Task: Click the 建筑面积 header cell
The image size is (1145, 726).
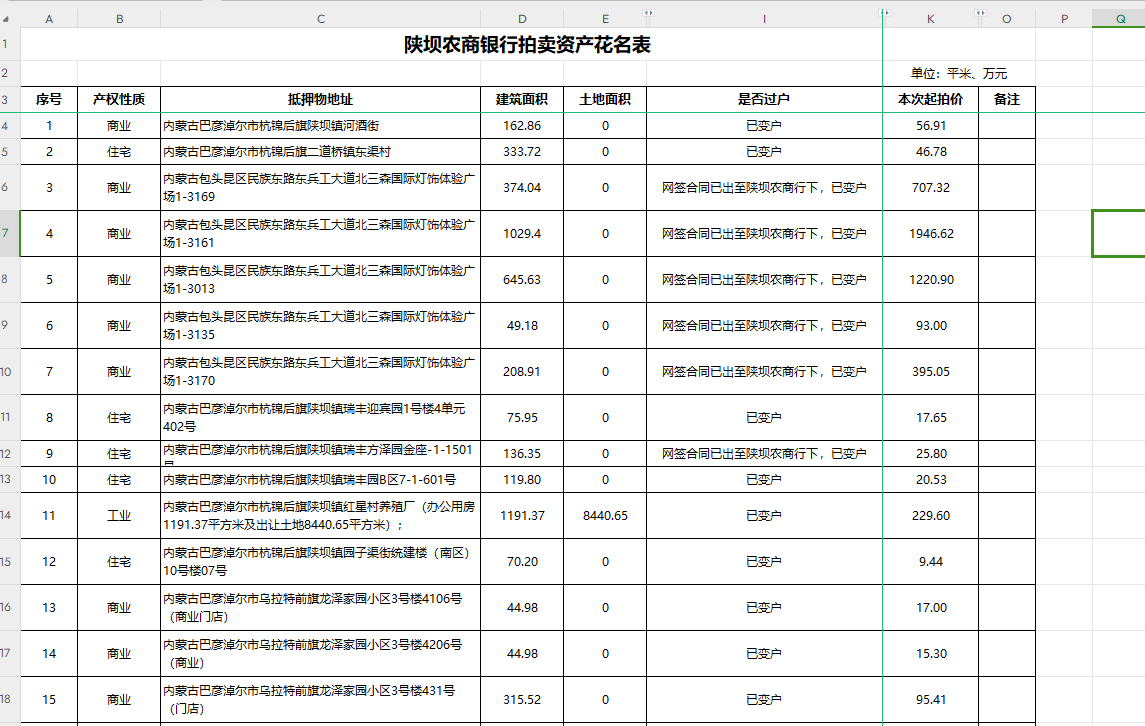Action: (x=522, y=99)
